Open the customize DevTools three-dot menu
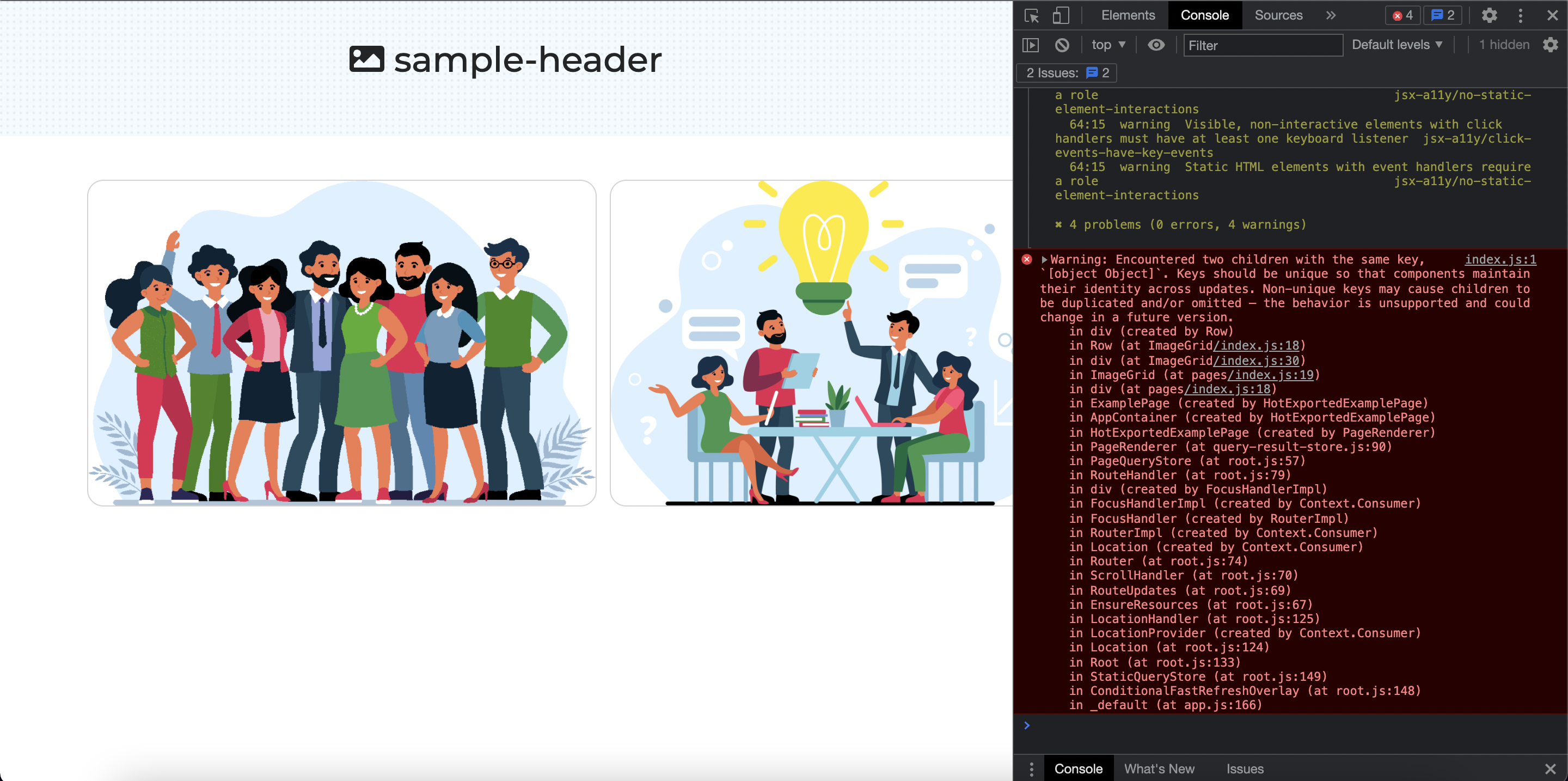The image size is (1568, 781). click(x=1521, y=15)
